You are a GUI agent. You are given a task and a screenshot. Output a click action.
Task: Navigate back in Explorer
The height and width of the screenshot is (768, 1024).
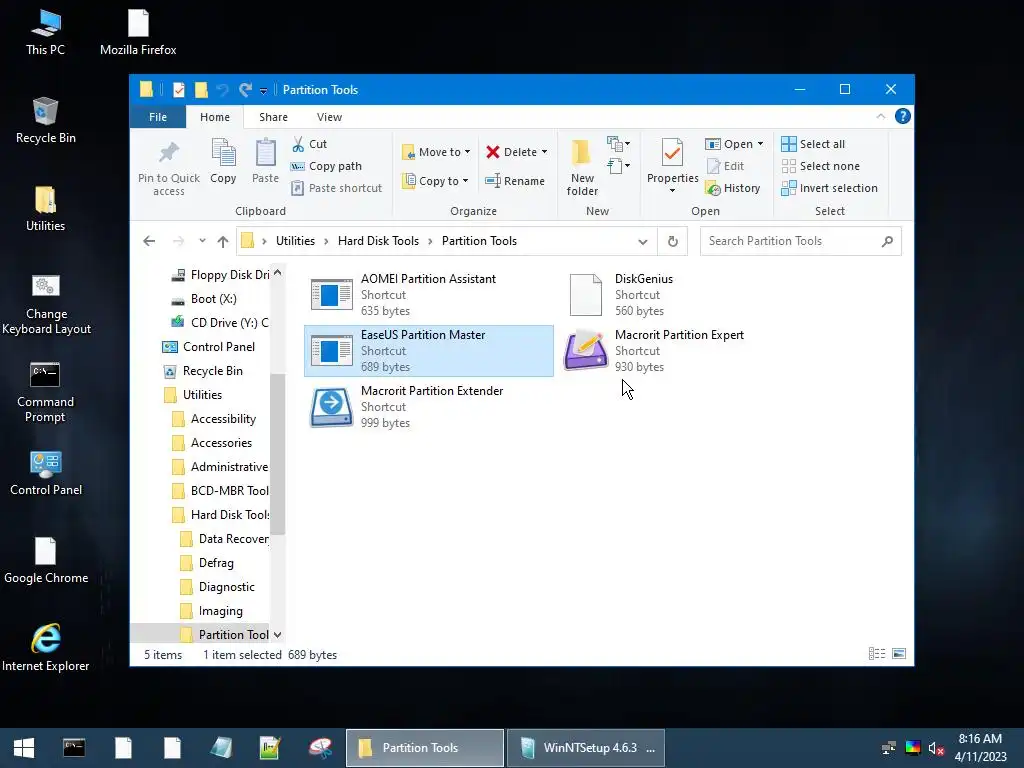[x=149, y=241]
